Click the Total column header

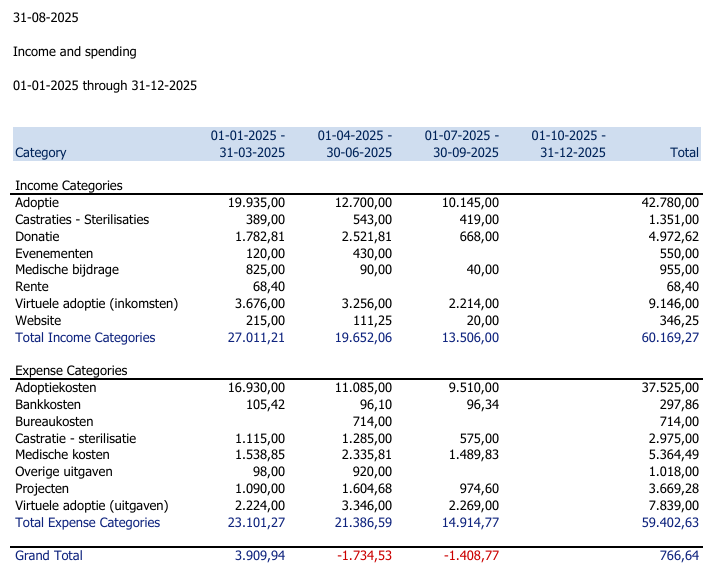pos(684,152)
